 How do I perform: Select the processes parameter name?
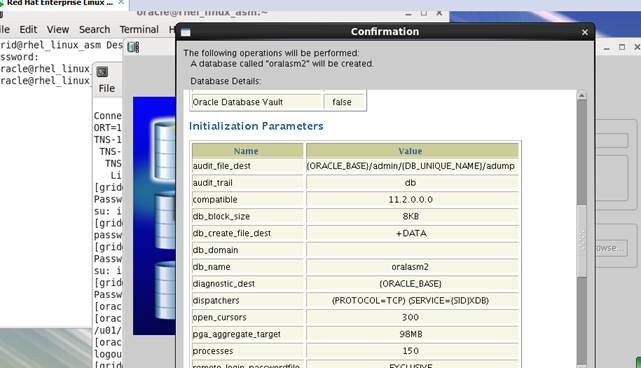pyautogui.click(x=213, y=350)
